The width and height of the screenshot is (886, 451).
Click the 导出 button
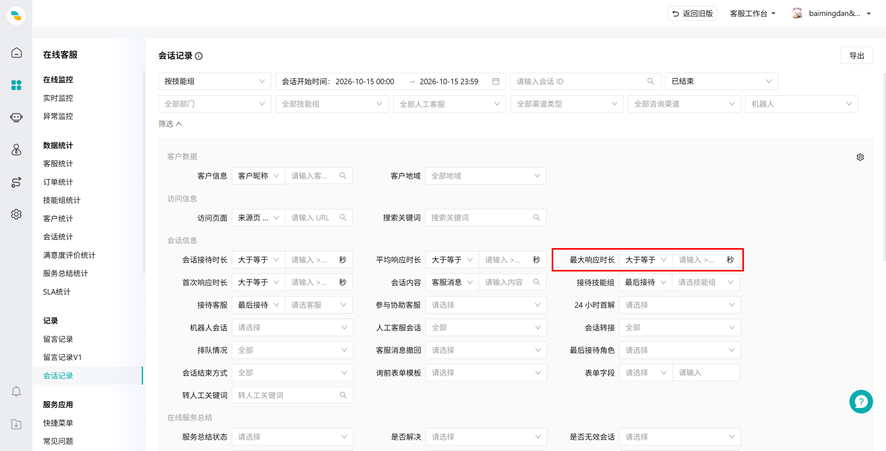point(857,55)
